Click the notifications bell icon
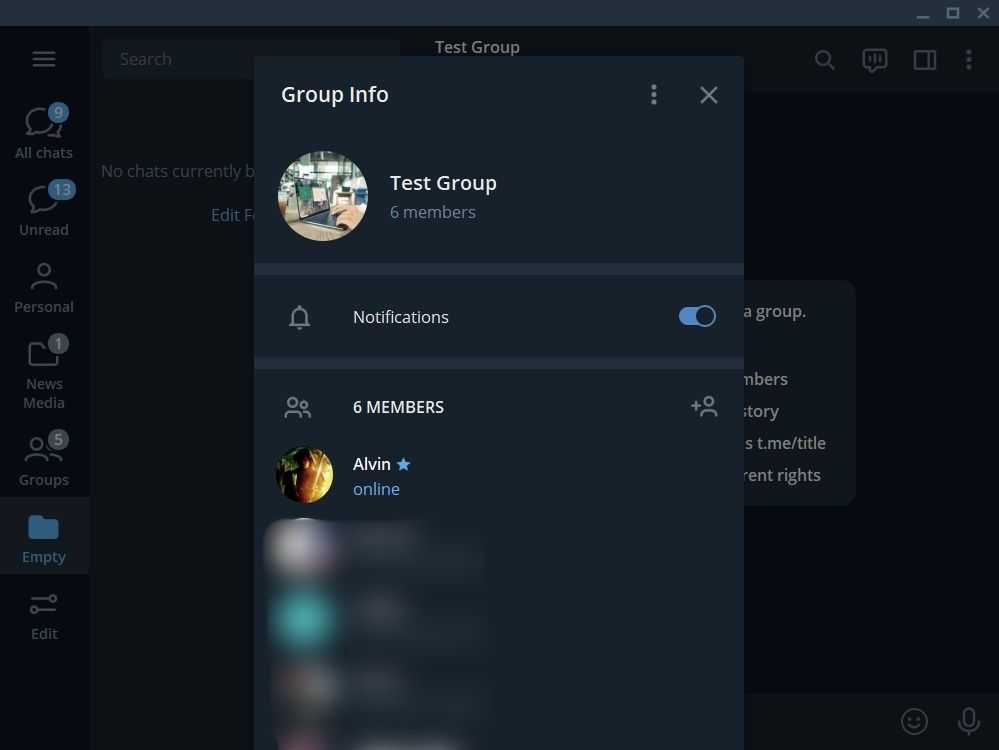 pyautogui.click(x=299, y=317)
